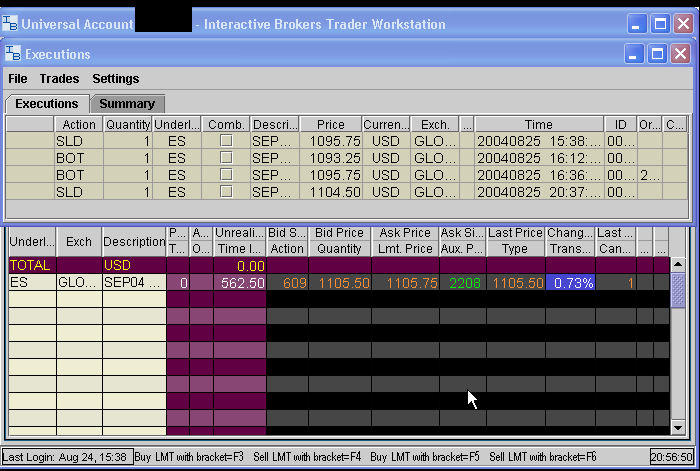Image resolution: width=700 pixels, height=471 pixels.
Task: Click the scrollbar up arrow in trading grid
Action: click(678, 264)
